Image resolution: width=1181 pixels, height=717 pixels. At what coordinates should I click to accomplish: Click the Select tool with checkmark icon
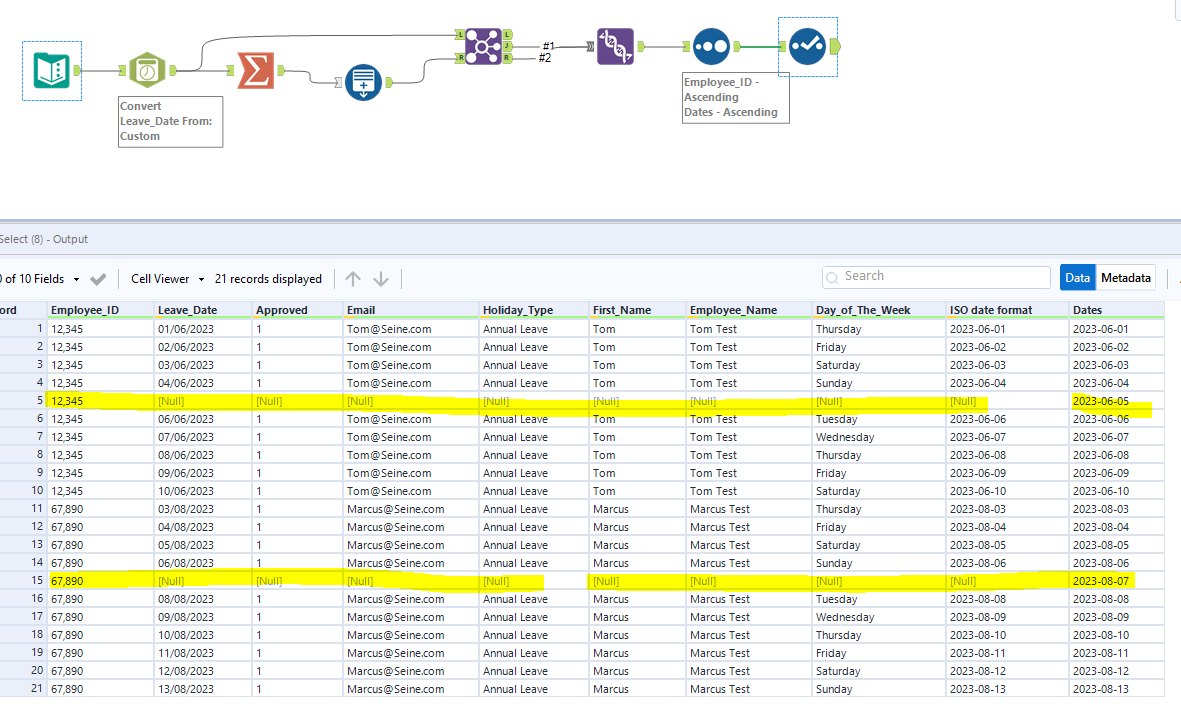tap(807, 46)
